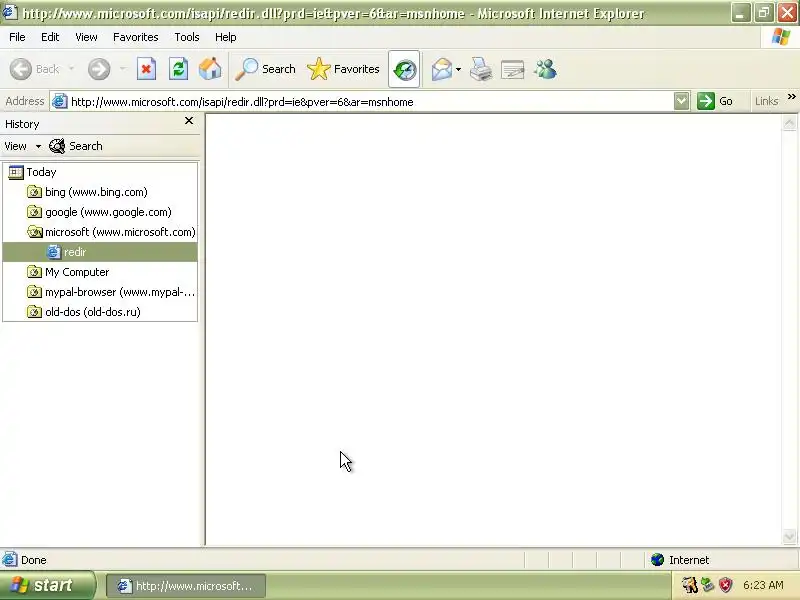Open the Tools menu

[x=187, y=37]
